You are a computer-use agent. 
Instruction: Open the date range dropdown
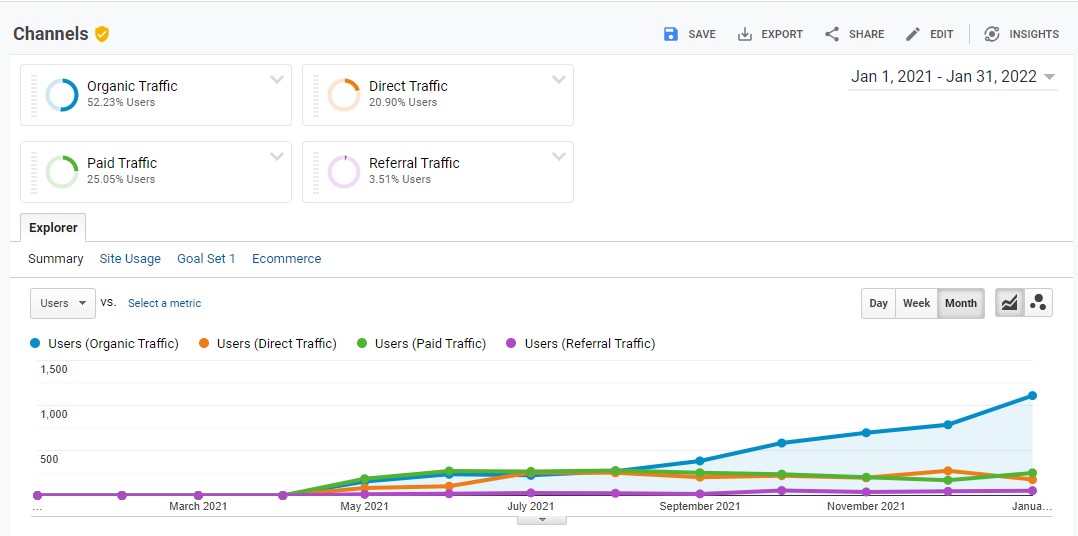(1049, 77)
